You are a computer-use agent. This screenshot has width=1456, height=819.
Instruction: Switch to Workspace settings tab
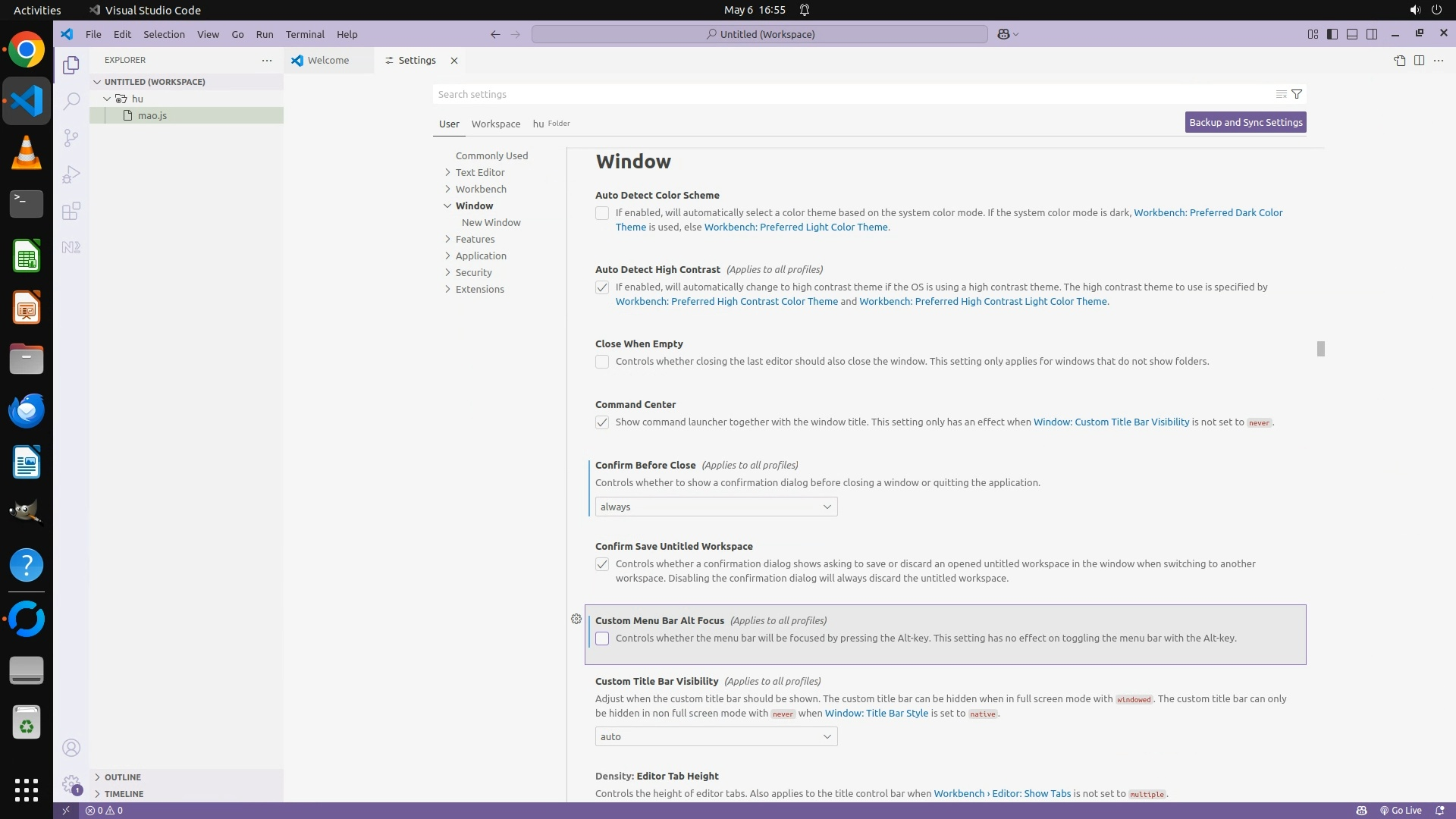tap(495, 124)
